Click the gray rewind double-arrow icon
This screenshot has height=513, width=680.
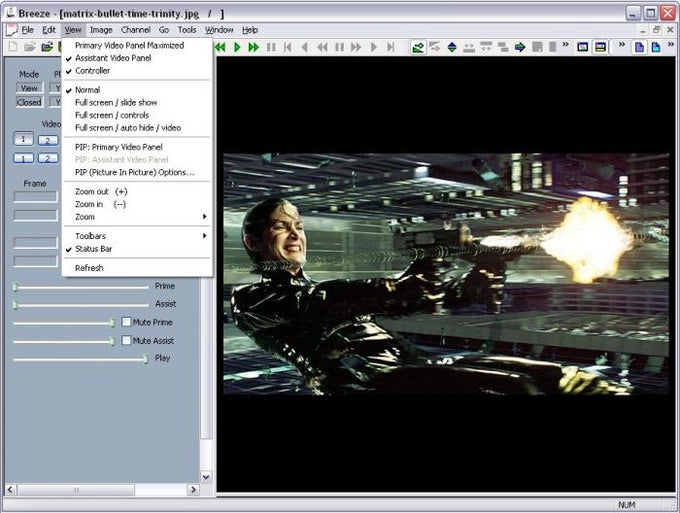pos(322,47)
